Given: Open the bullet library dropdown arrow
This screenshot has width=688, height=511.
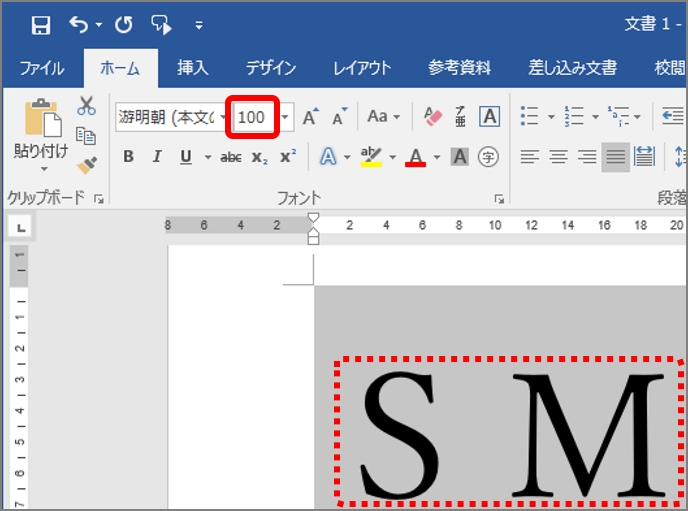Looking at the screenshot, I should click(551, 117).
